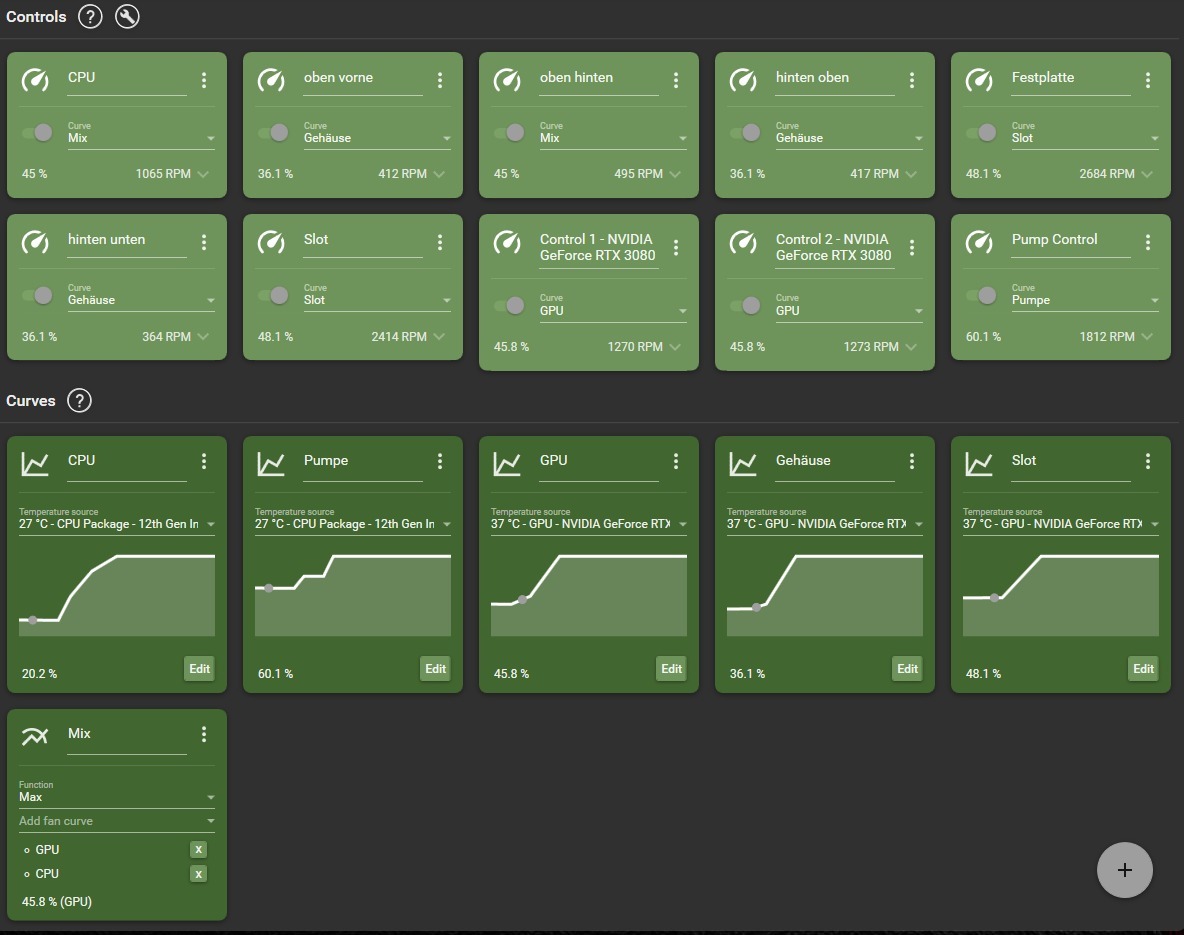Open three-dot menu on Slot control card

[x=440, y=242]
